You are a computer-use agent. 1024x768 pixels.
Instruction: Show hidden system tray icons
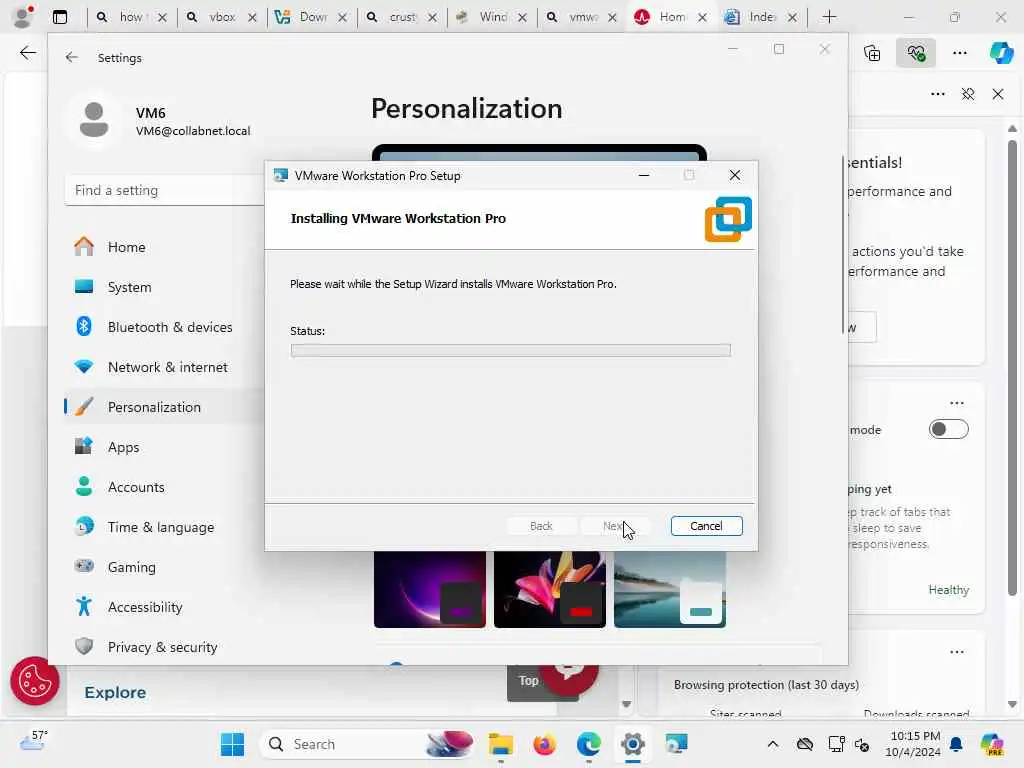pyautogui.click(x=773, y=744)
